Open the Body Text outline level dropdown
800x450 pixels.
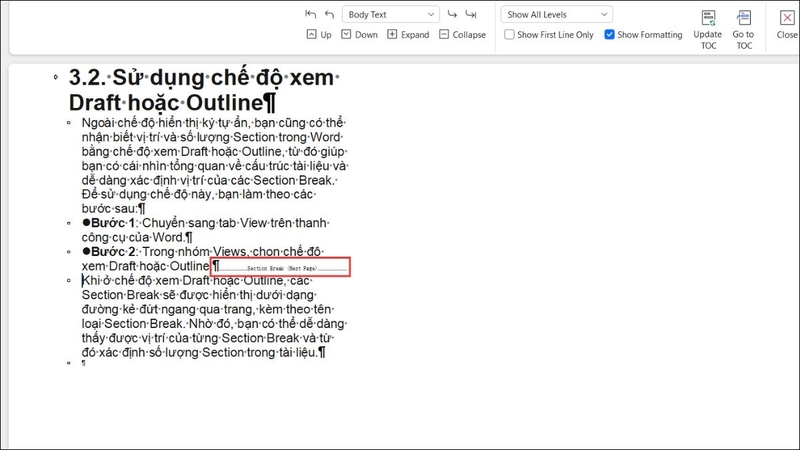coord(391,14)
